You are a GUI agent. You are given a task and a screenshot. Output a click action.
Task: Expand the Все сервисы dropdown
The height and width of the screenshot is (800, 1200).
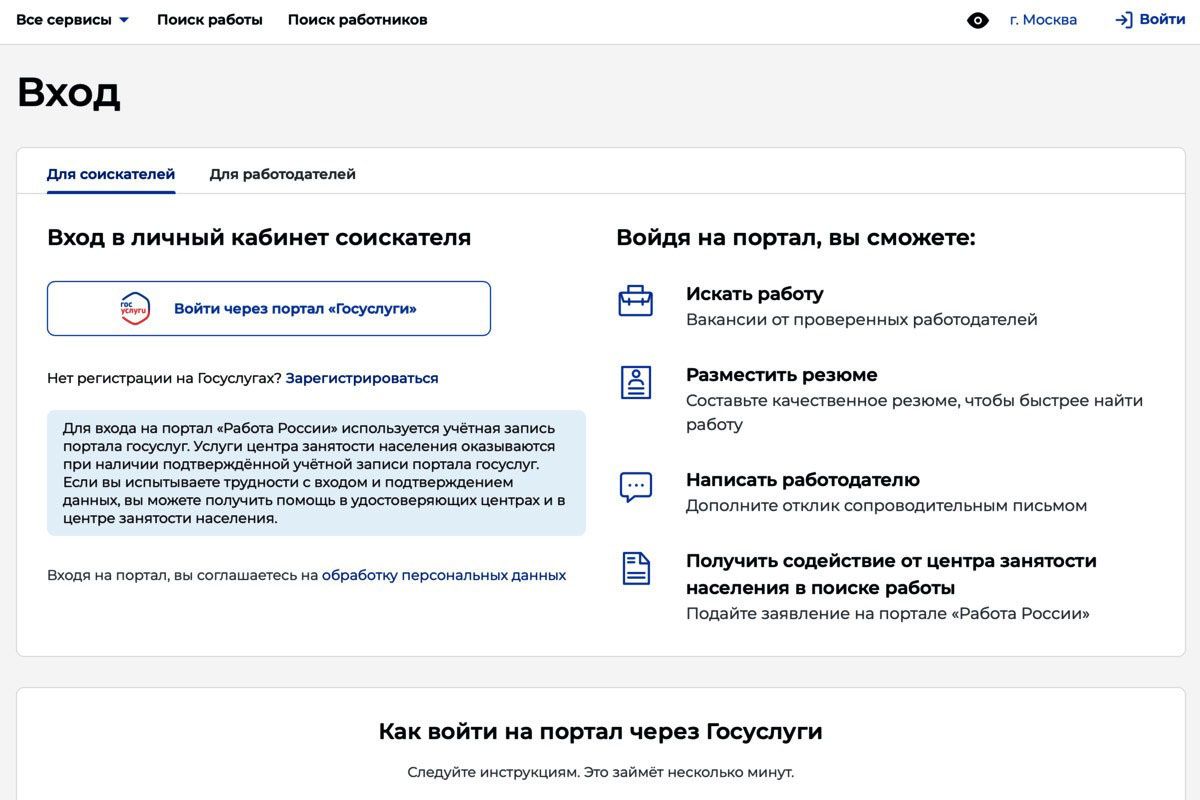pos(73,20)
